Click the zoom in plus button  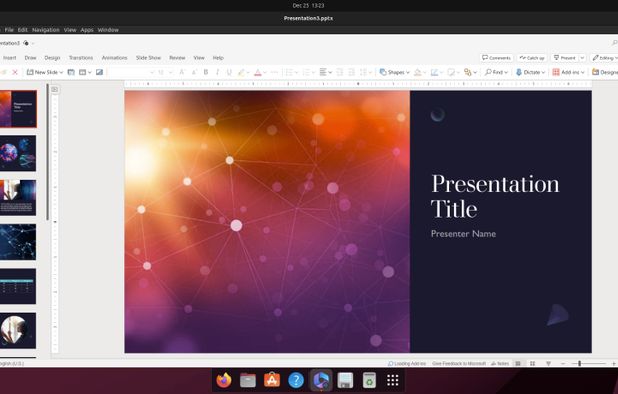coord(614,364)
